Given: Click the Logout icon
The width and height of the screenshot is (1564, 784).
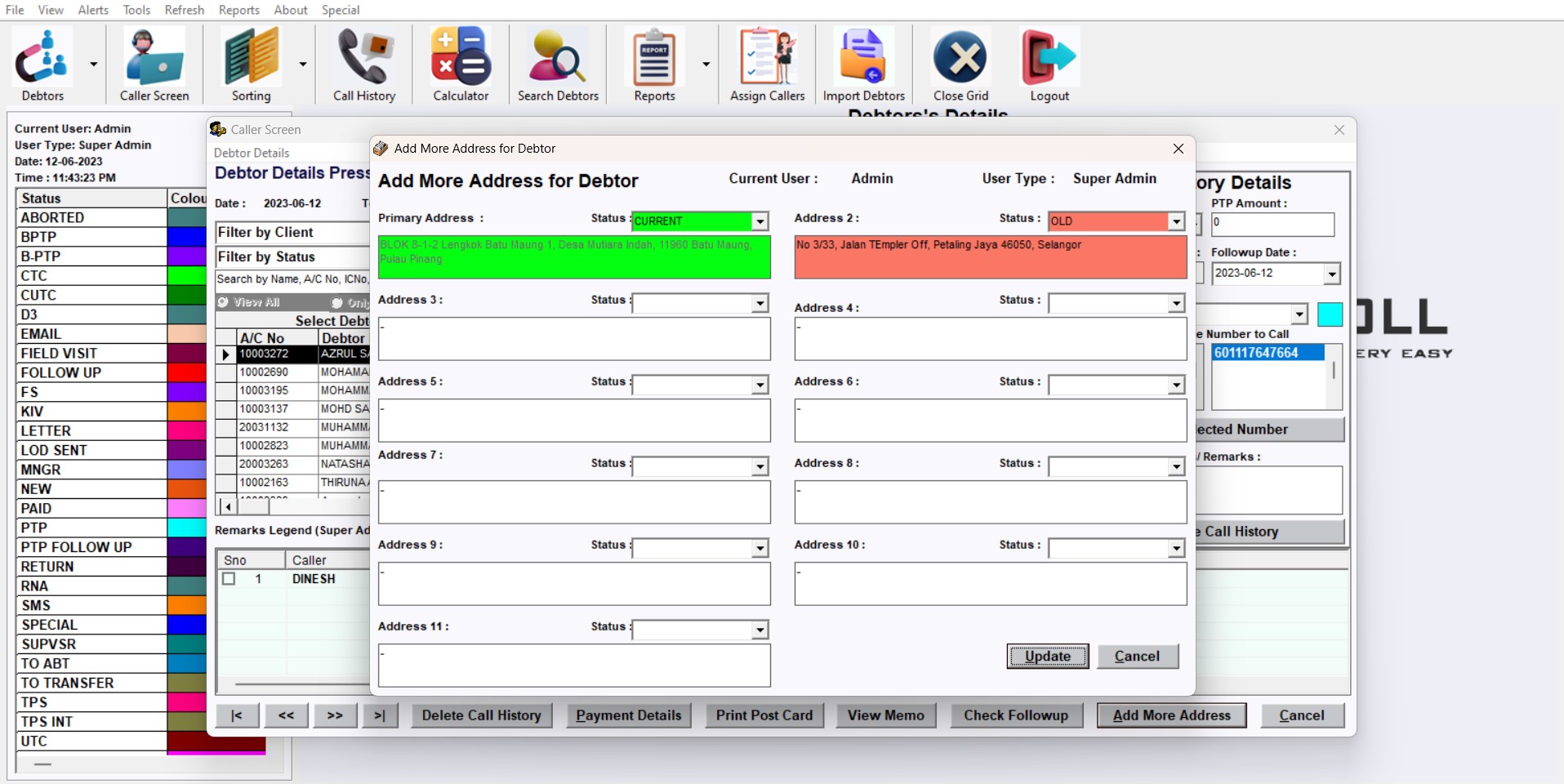Looking at the screenshot, I should point(1049,57).
